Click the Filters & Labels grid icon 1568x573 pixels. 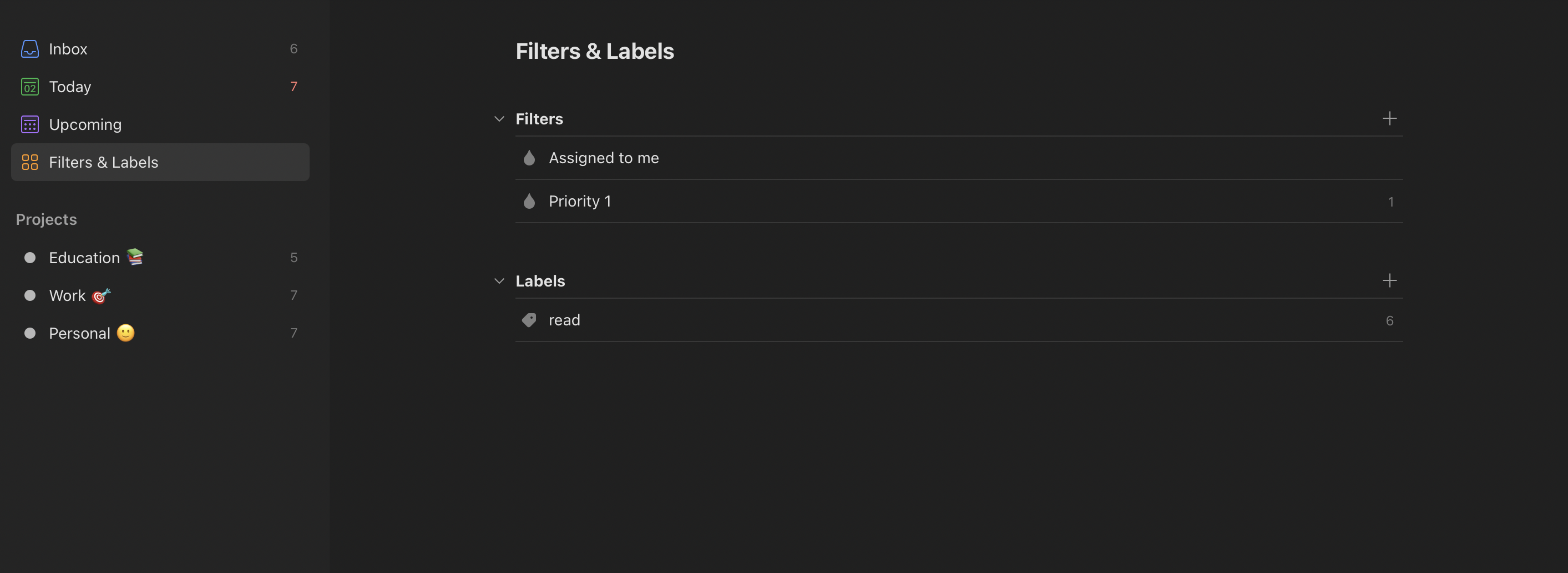pos(30,162)
